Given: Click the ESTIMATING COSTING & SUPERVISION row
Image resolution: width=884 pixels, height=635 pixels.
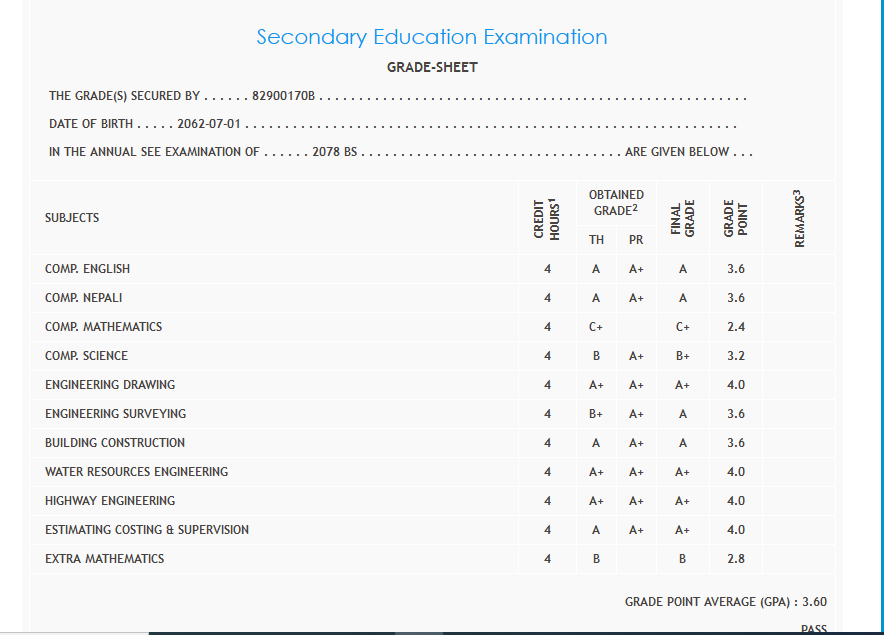Looking at the screenshot, I should tap(147, 530).
